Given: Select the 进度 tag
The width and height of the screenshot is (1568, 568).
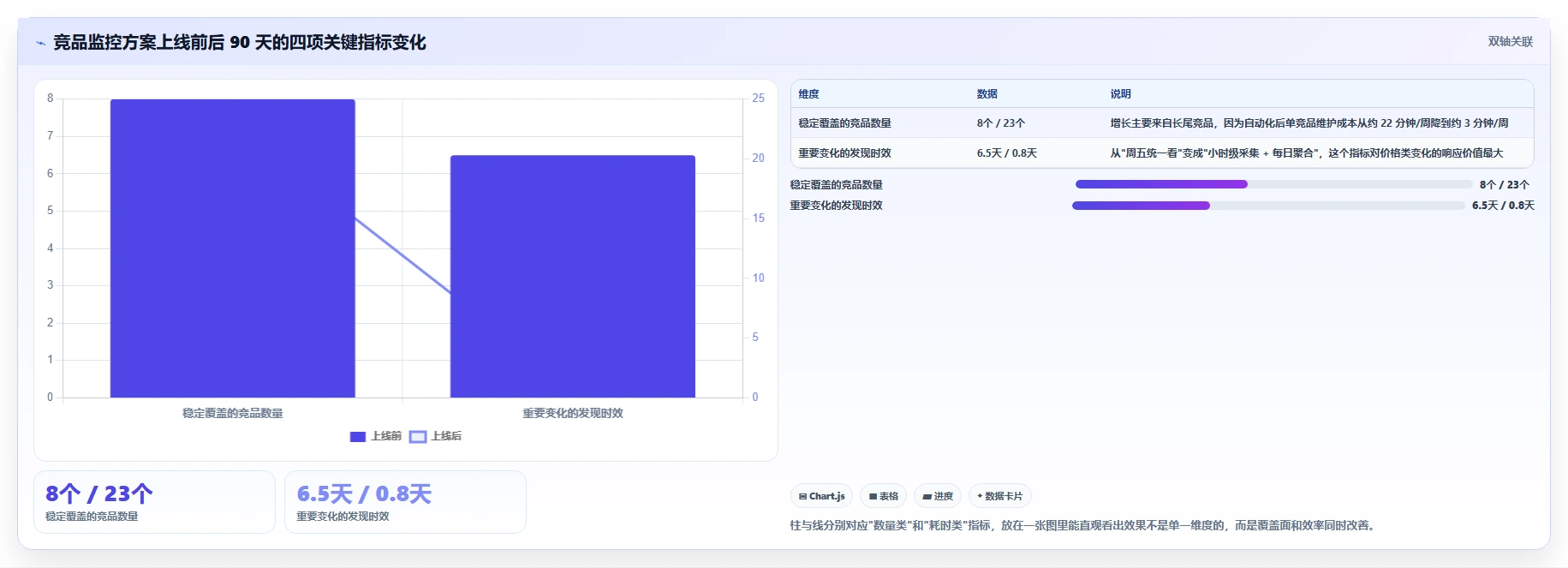Looking at the screenshot, I should (x=938, y=496).
